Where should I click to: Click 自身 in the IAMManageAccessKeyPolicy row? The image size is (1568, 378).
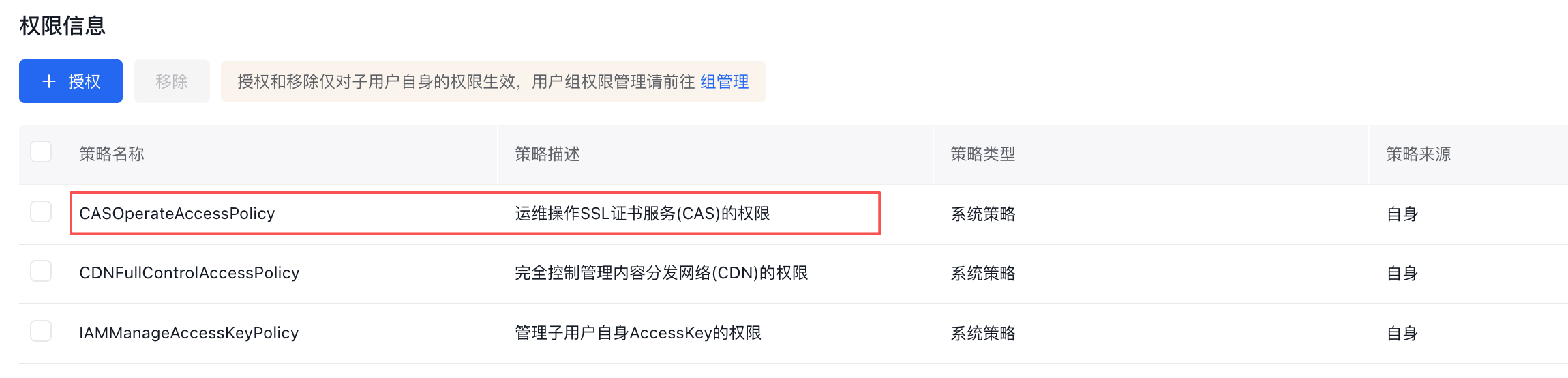tap(1402, 334)
